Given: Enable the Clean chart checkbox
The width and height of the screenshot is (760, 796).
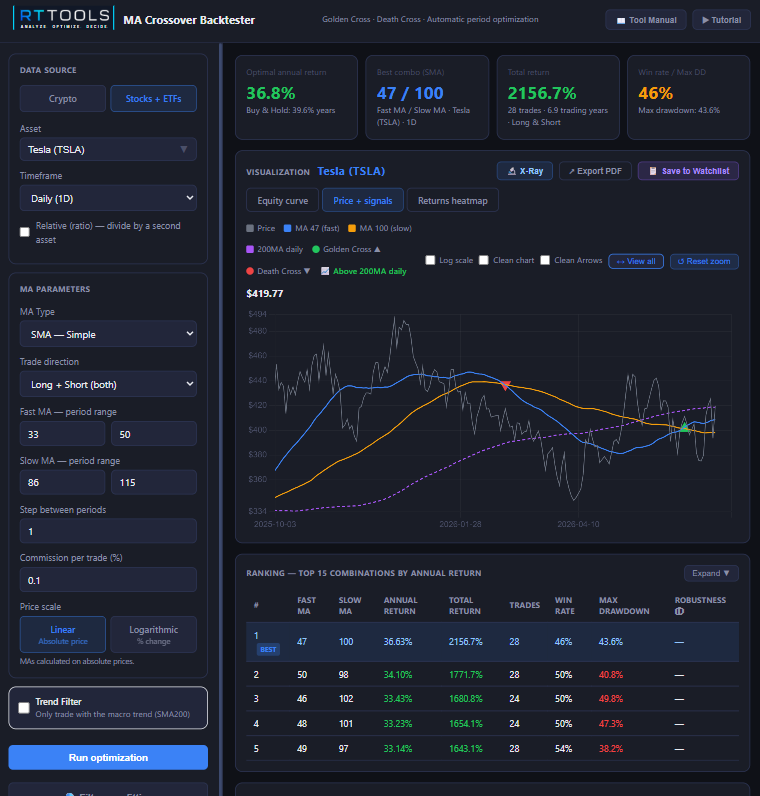Looking at the screenshot, I should (x=484, y=260).
